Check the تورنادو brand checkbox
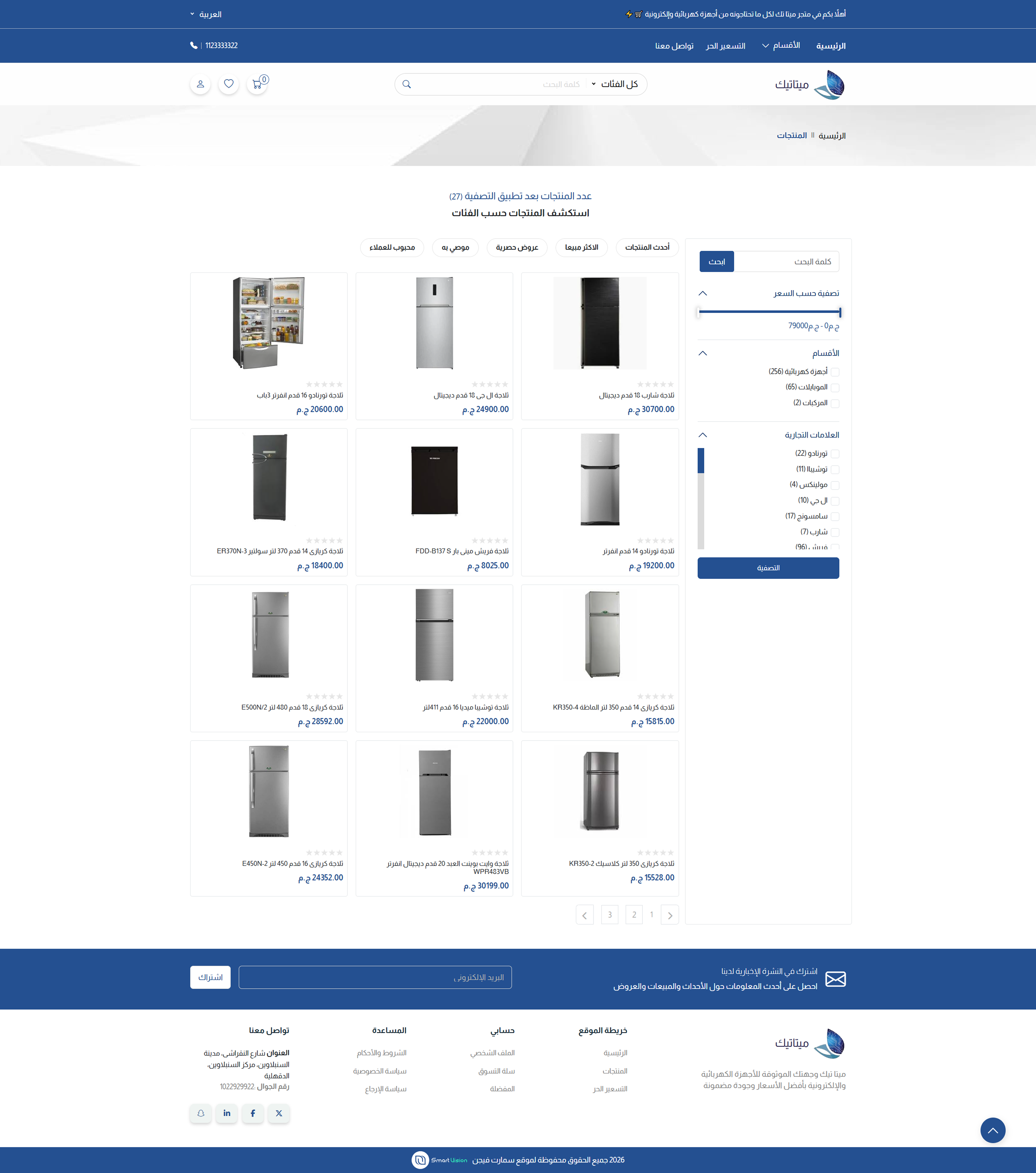The image size is (1036, 1173). (x=835, y=453)
